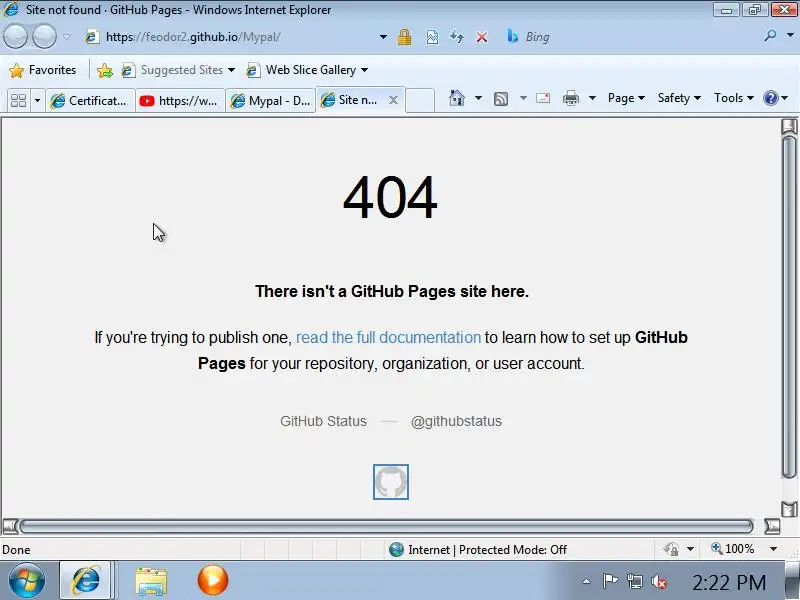The width and height of the screenshot is (800, 600).
Task: Click the Help question mark icon
Action: pyautogui.click(x=770, y=98)
